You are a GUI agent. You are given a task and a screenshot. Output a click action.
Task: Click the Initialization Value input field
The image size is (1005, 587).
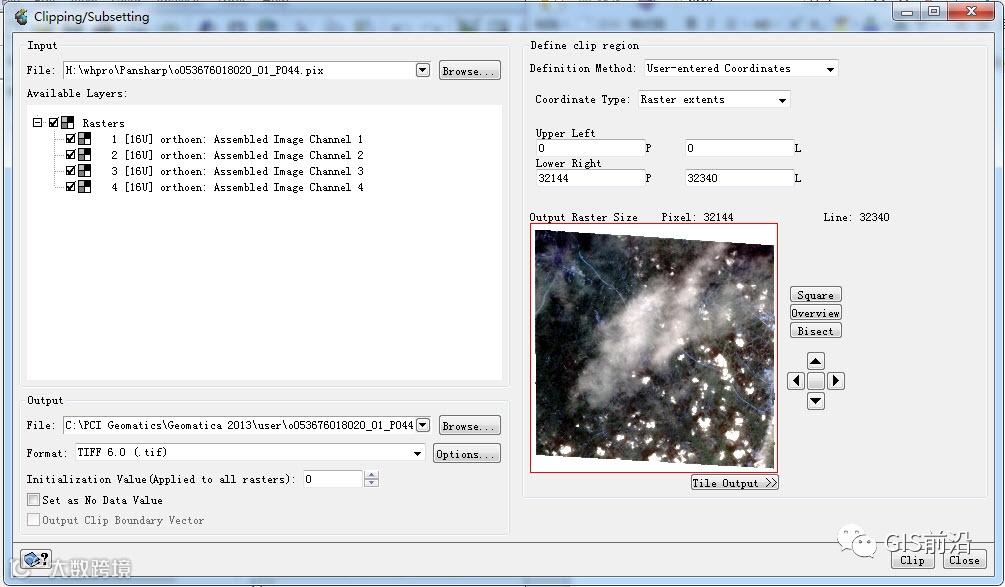pyautogui.click(x=333, y=479)
